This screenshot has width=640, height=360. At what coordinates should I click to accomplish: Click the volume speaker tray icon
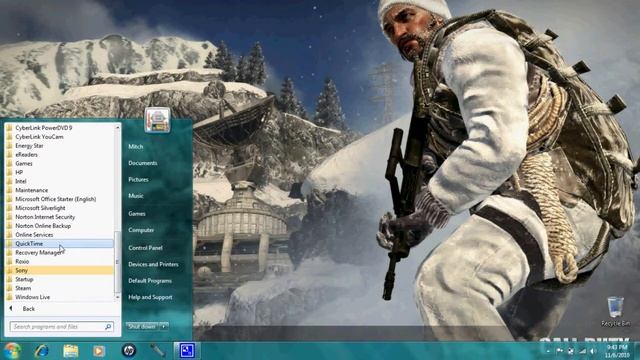pyautogui.click(x=593, y=351)
